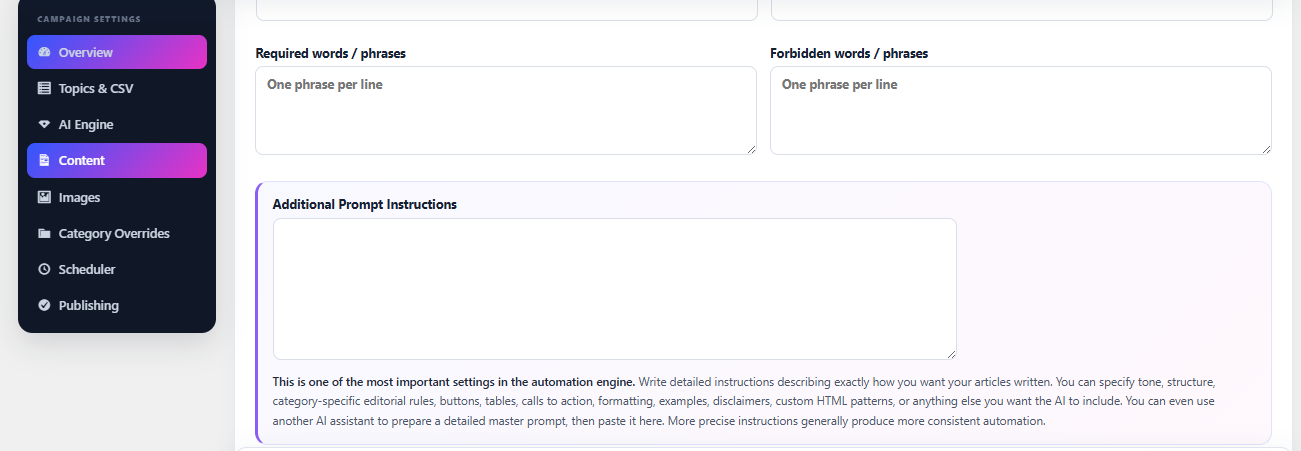This screenshot has width=1301, height=451.
Task: Click the 'most important settings' bold text
Action: click(x=454, y=382)
